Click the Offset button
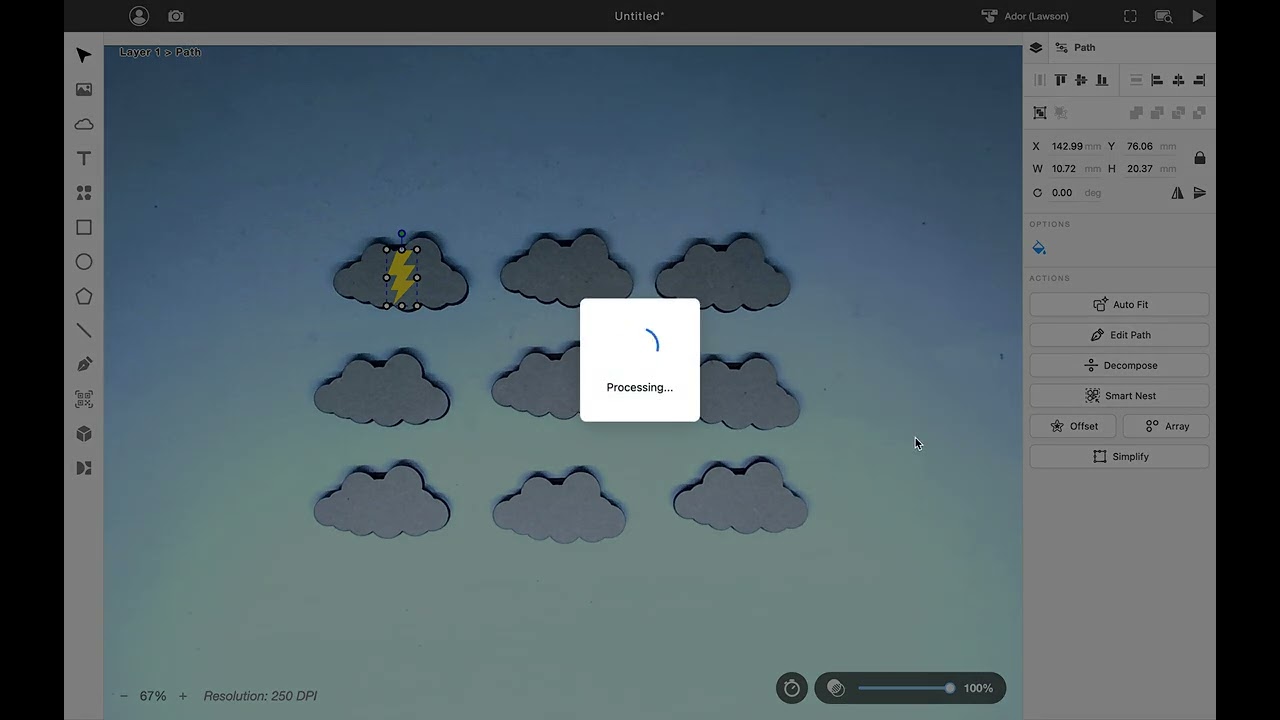1280x720 pixels. 1073,426
